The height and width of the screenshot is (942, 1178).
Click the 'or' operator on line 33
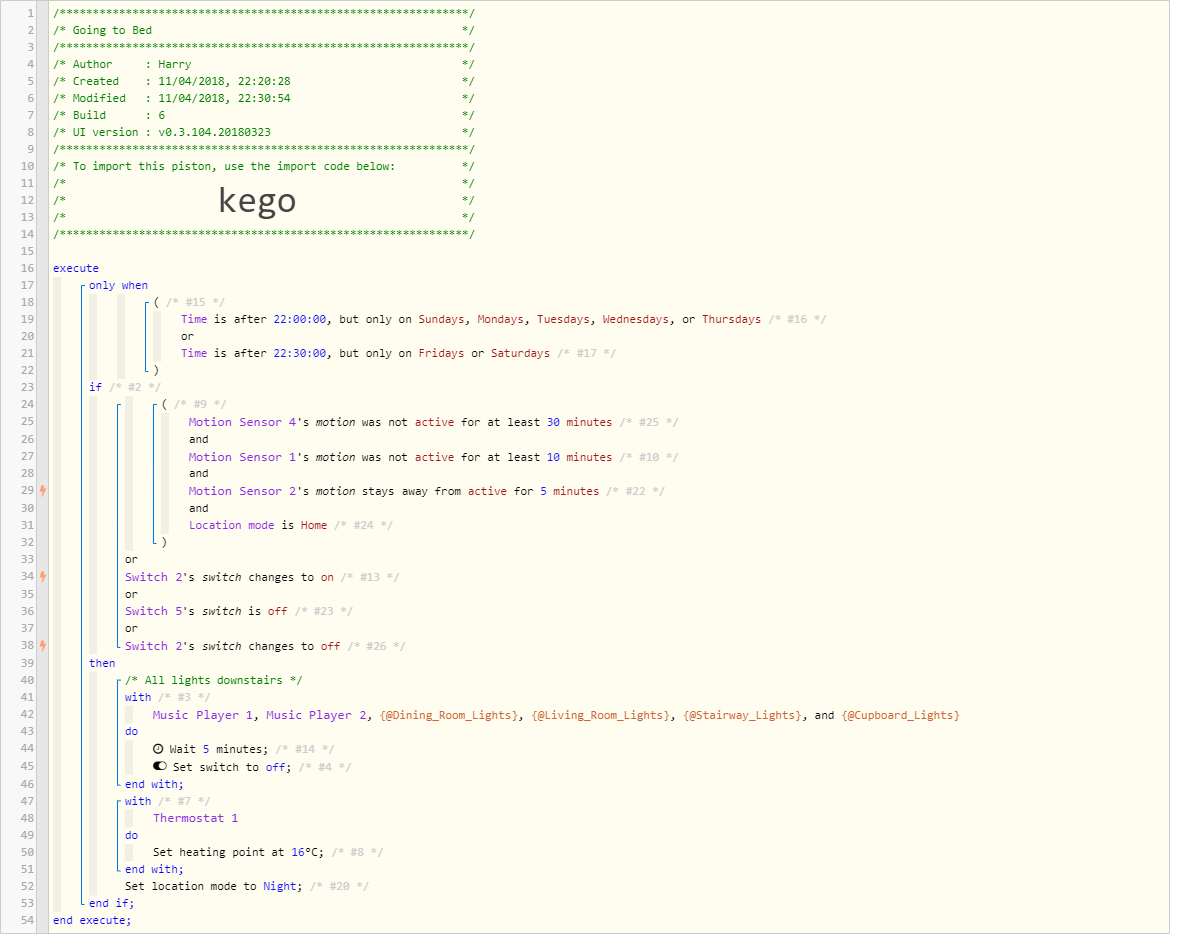tap(131, 562)
